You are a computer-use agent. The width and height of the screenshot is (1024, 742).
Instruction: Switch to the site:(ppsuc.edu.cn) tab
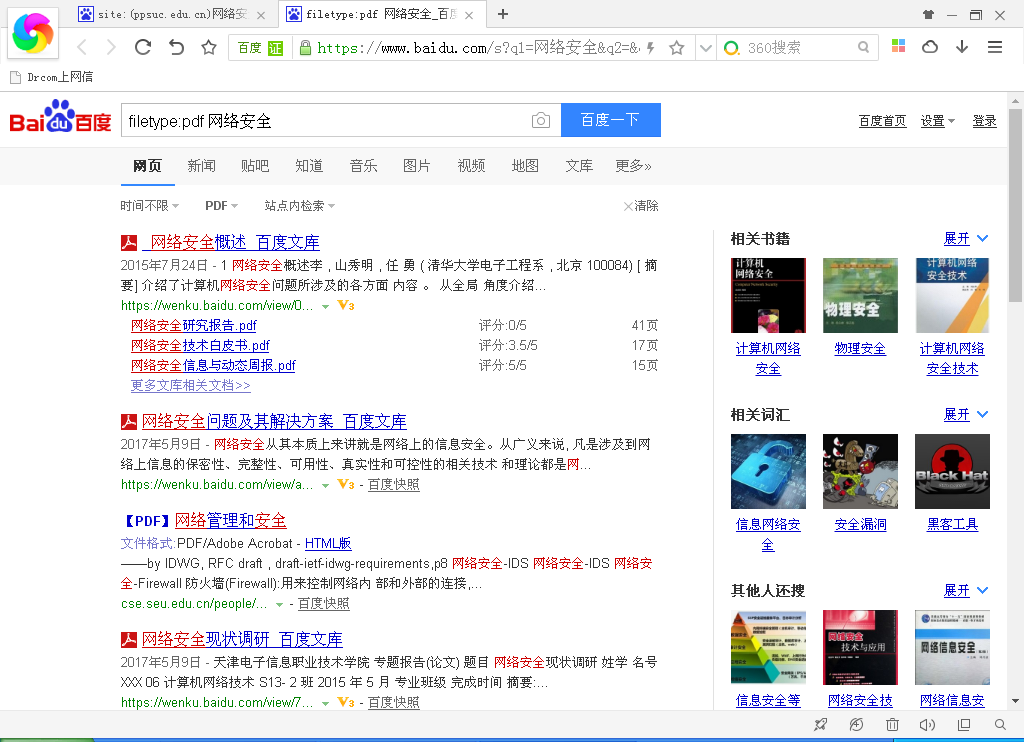171,14
